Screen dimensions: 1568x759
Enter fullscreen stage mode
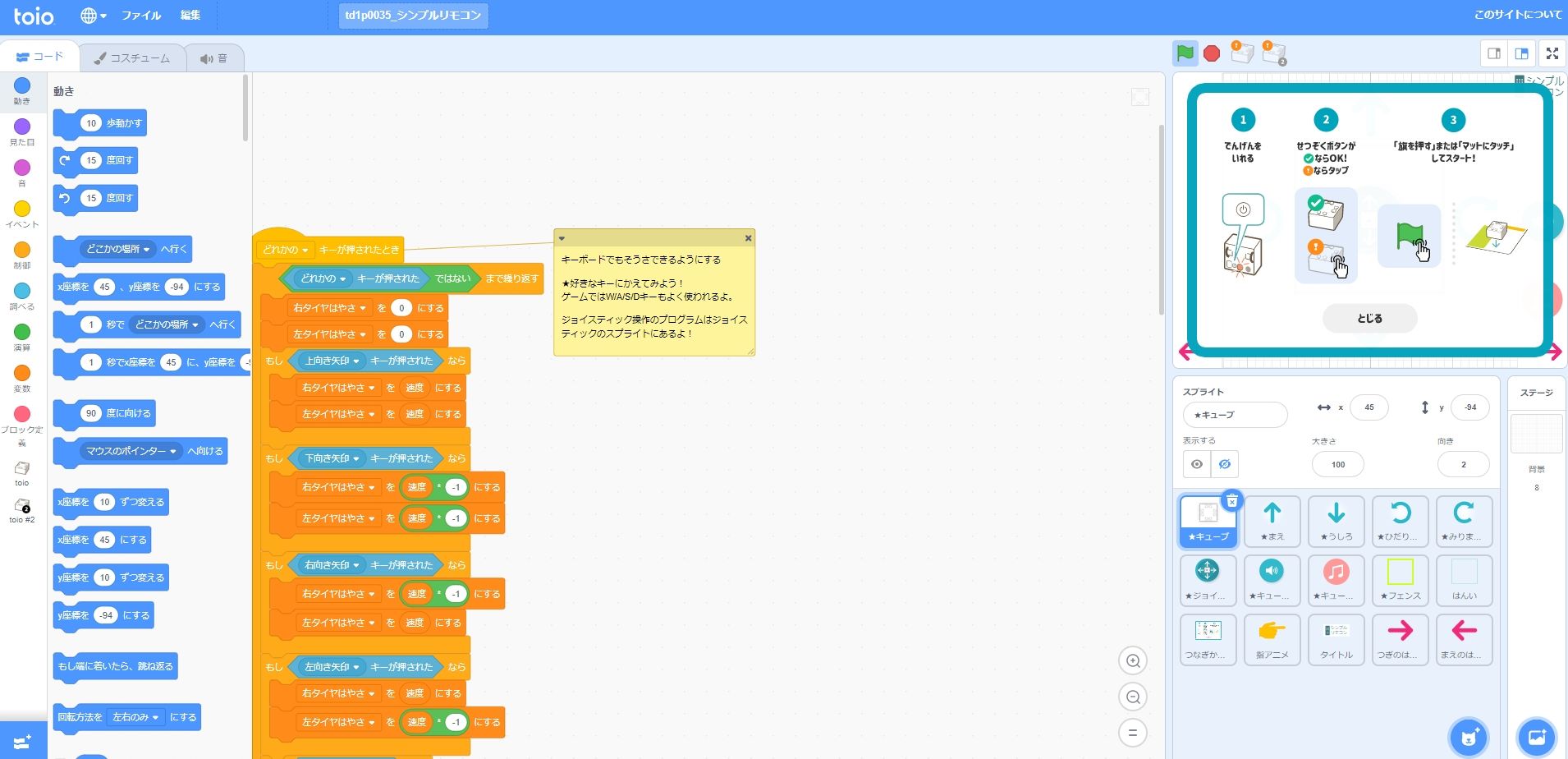tap(1552, 53)
